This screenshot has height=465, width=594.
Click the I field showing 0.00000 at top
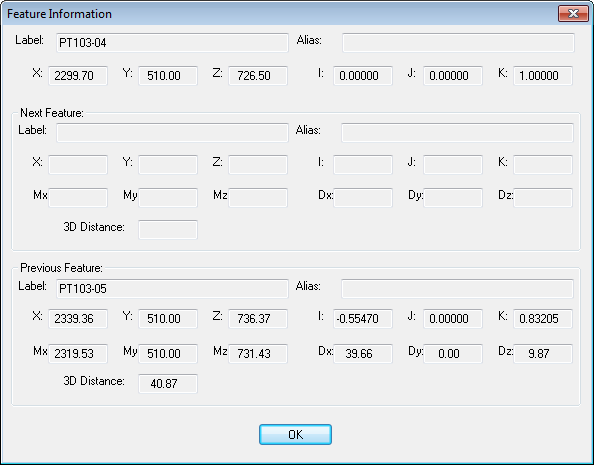click(363, 75)
